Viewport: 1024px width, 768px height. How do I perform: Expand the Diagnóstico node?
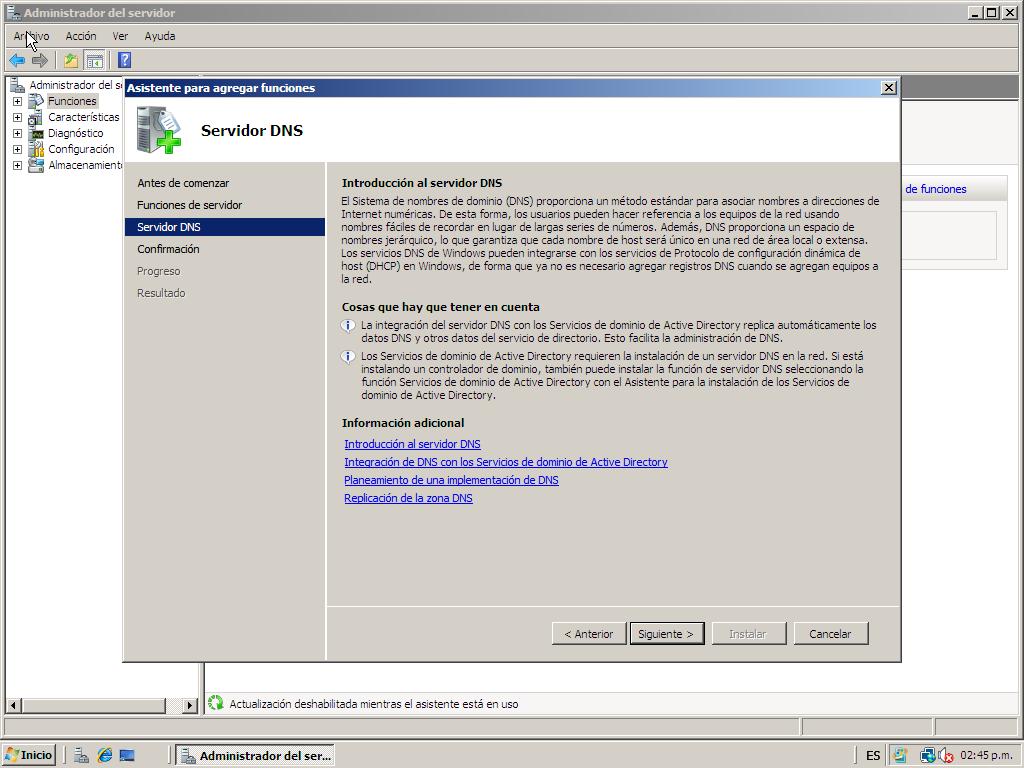[x=18, y=133]
